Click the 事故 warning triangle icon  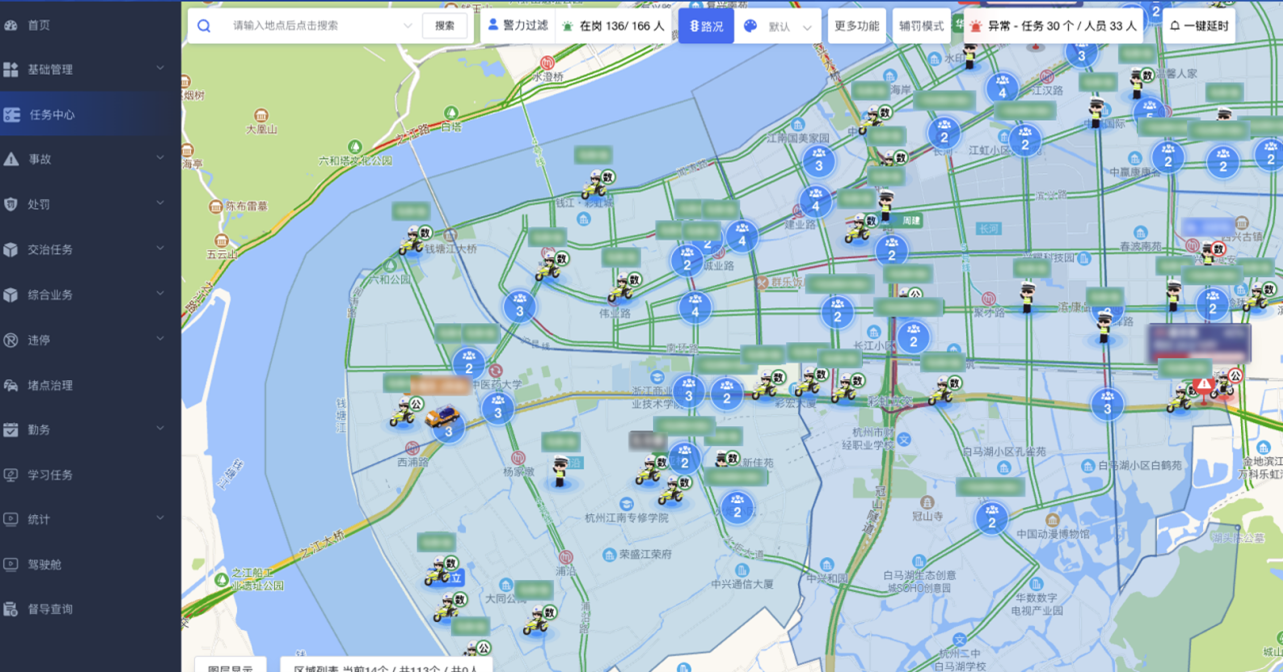11,159
